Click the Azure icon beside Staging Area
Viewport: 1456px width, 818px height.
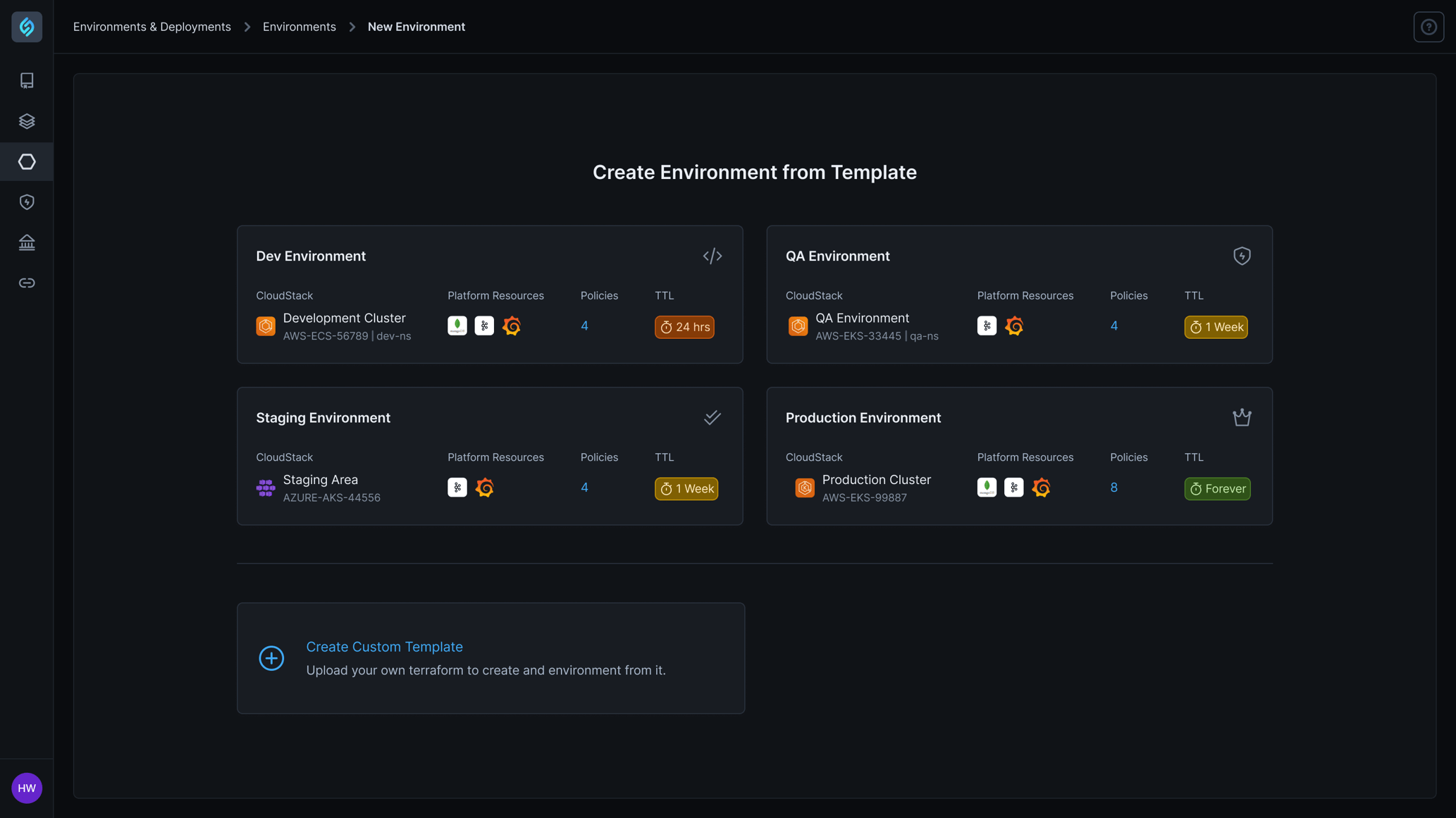266,488
